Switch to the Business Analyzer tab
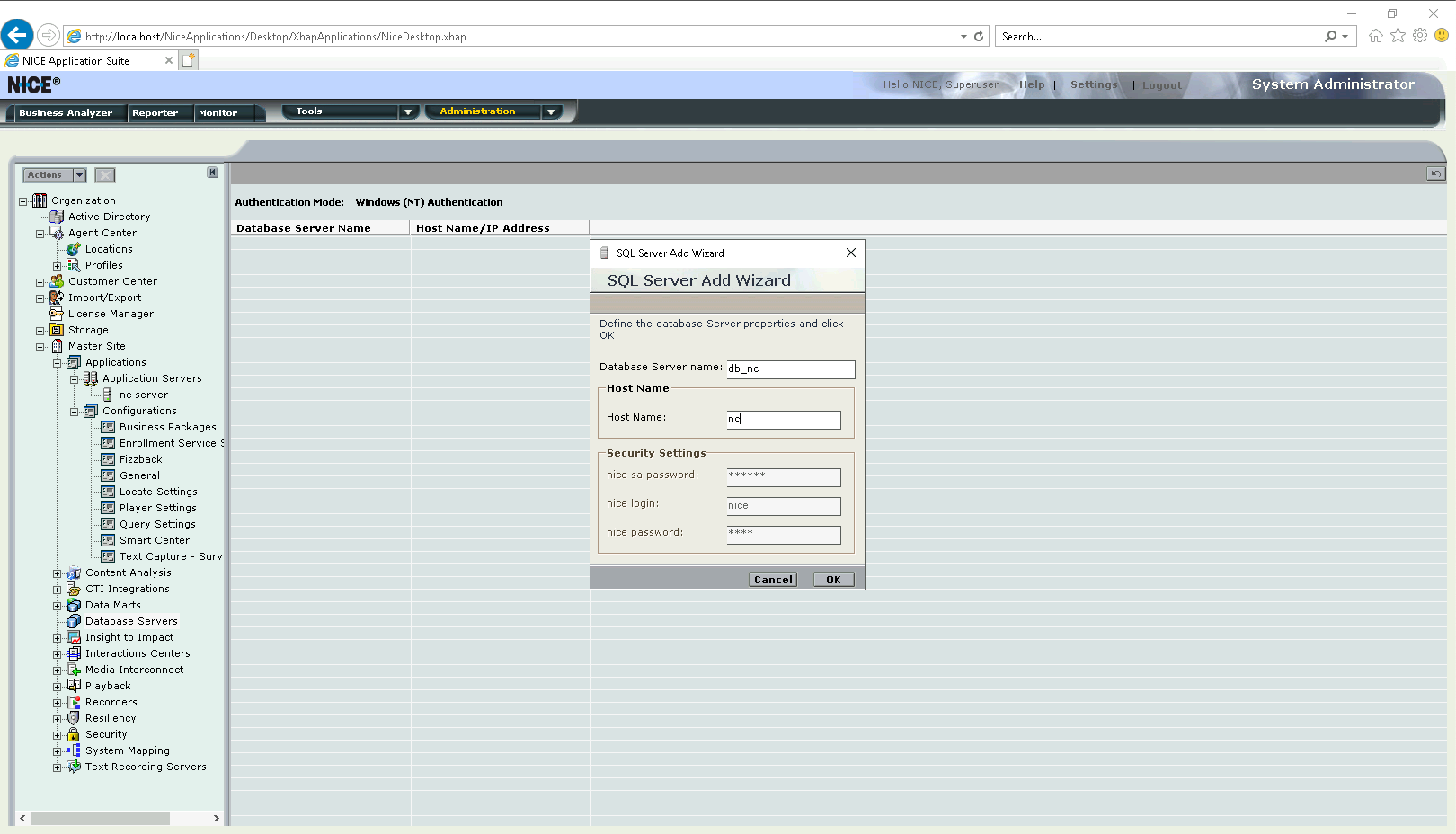The image size is (1456, 834). tap(66, 113)
